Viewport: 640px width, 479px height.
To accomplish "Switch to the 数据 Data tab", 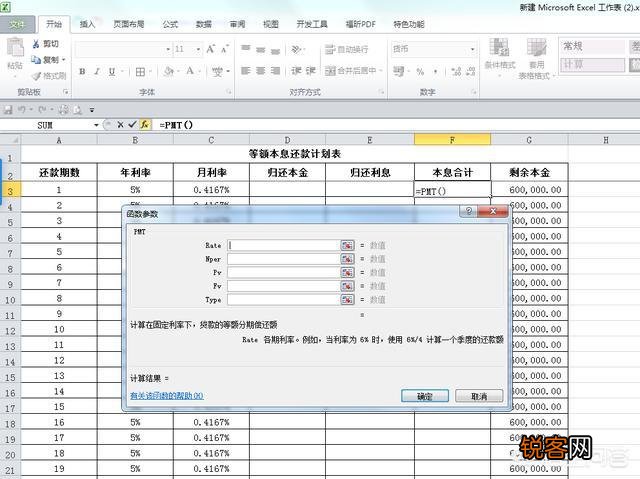I will (x=204, y=24).
